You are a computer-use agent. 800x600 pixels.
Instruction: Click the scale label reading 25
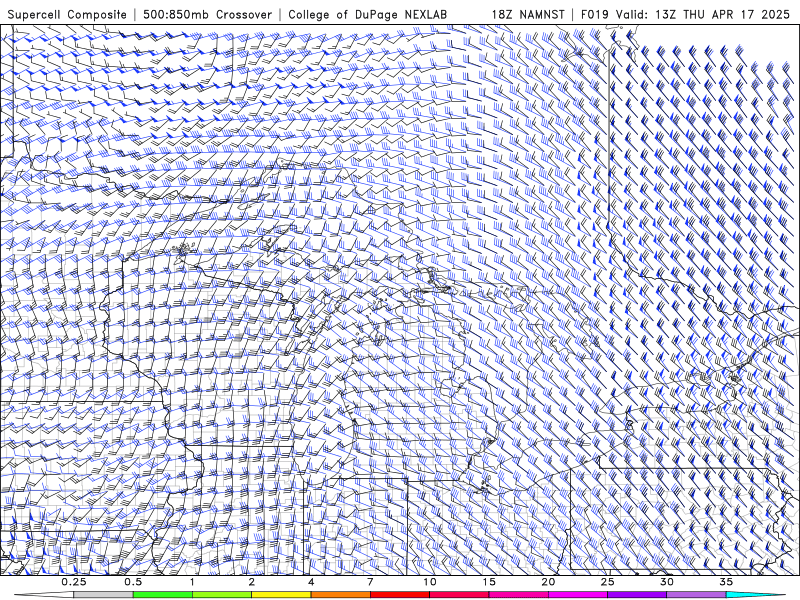pos(607,582)
